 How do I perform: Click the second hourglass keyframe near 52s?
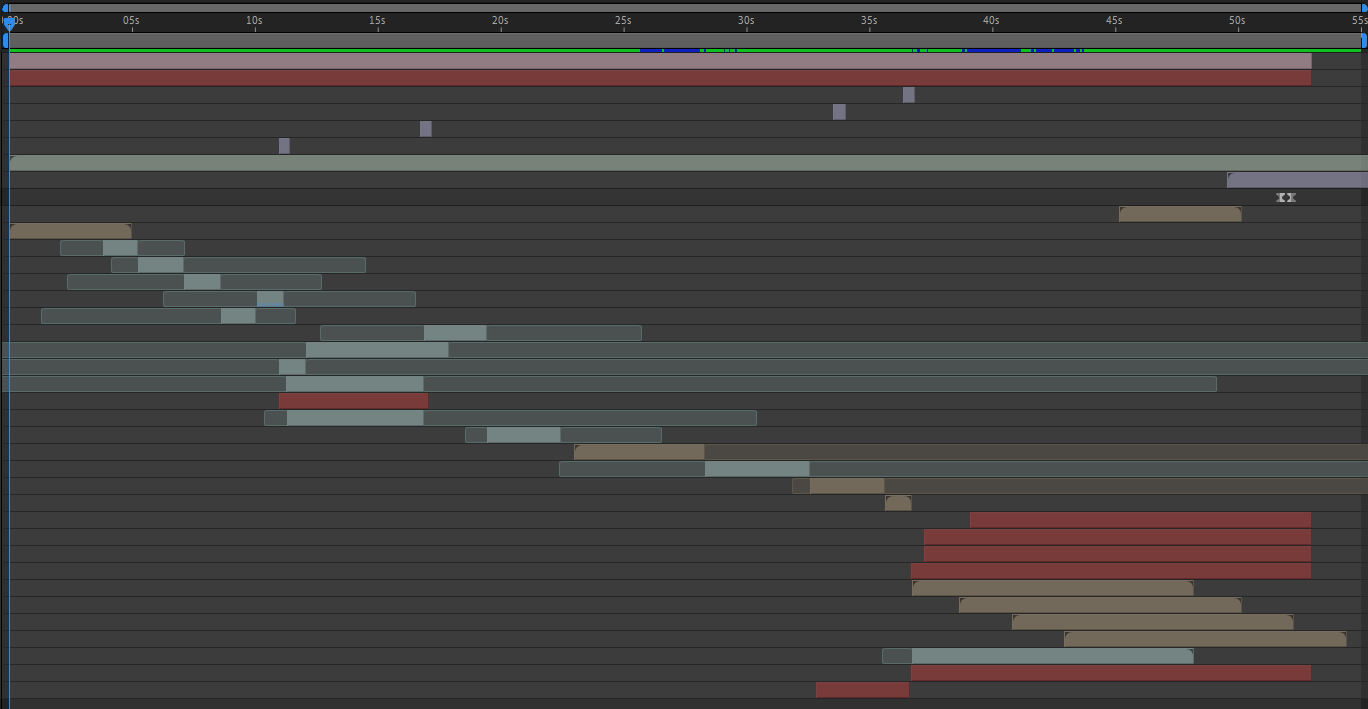tap(1292, 198)
